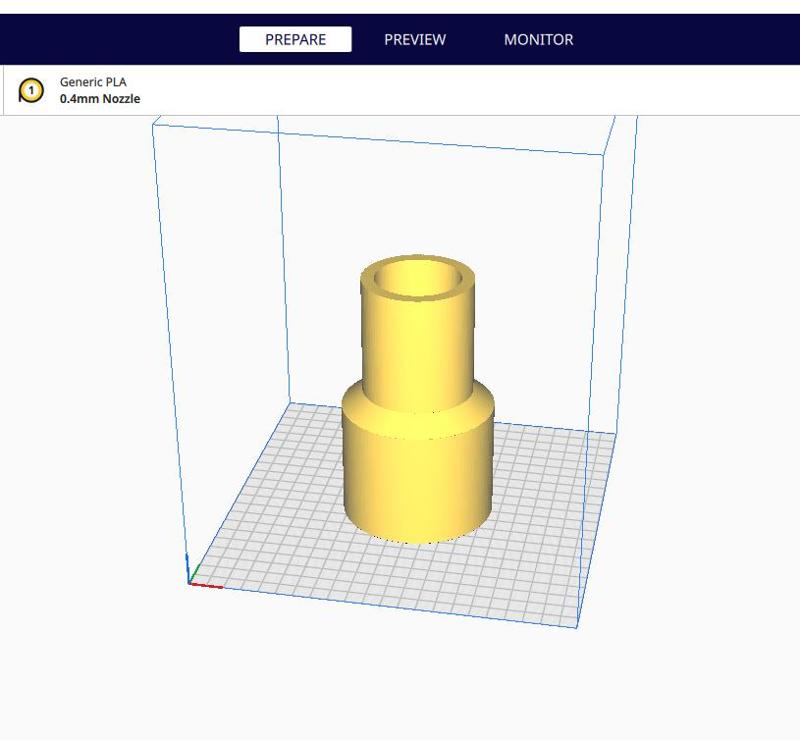
Task: Go to the MONITOR stage tab
Action: pyautogui.click(x=538, y=39)
